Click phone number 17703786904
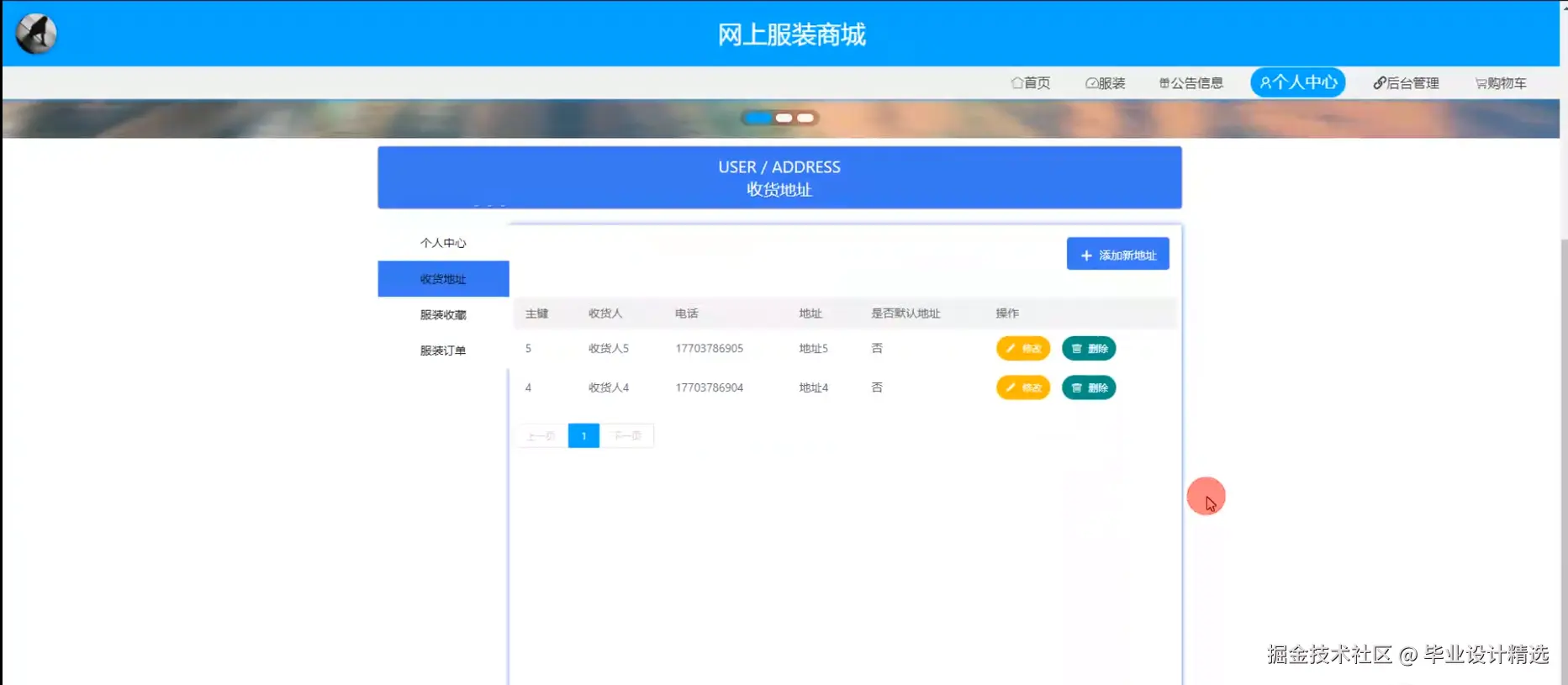 tap(709, 387)
